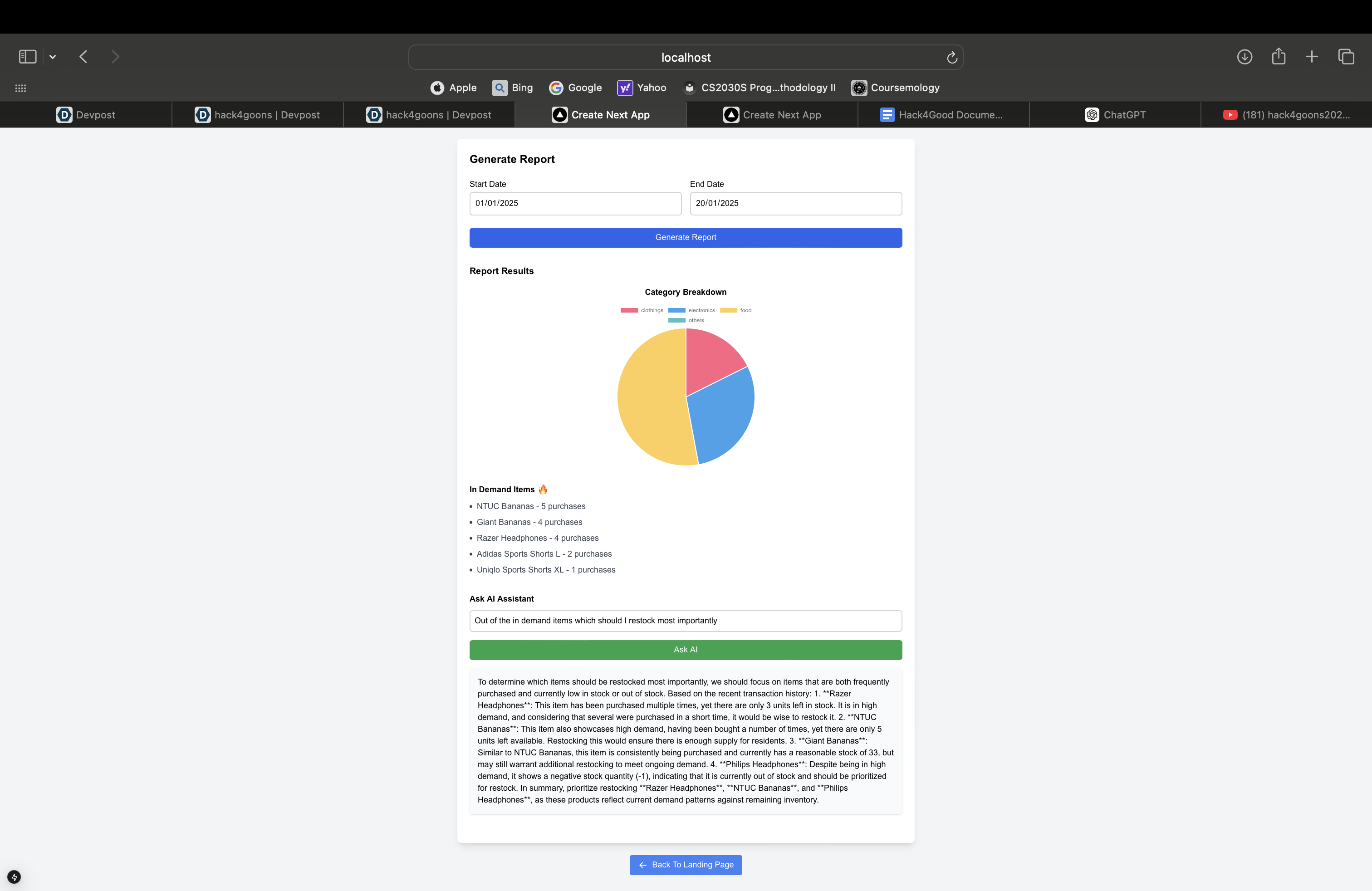The image size is (1372, 891).
Task: Switch to Hack4Good Document tab
Action: (x=942, y=115)
